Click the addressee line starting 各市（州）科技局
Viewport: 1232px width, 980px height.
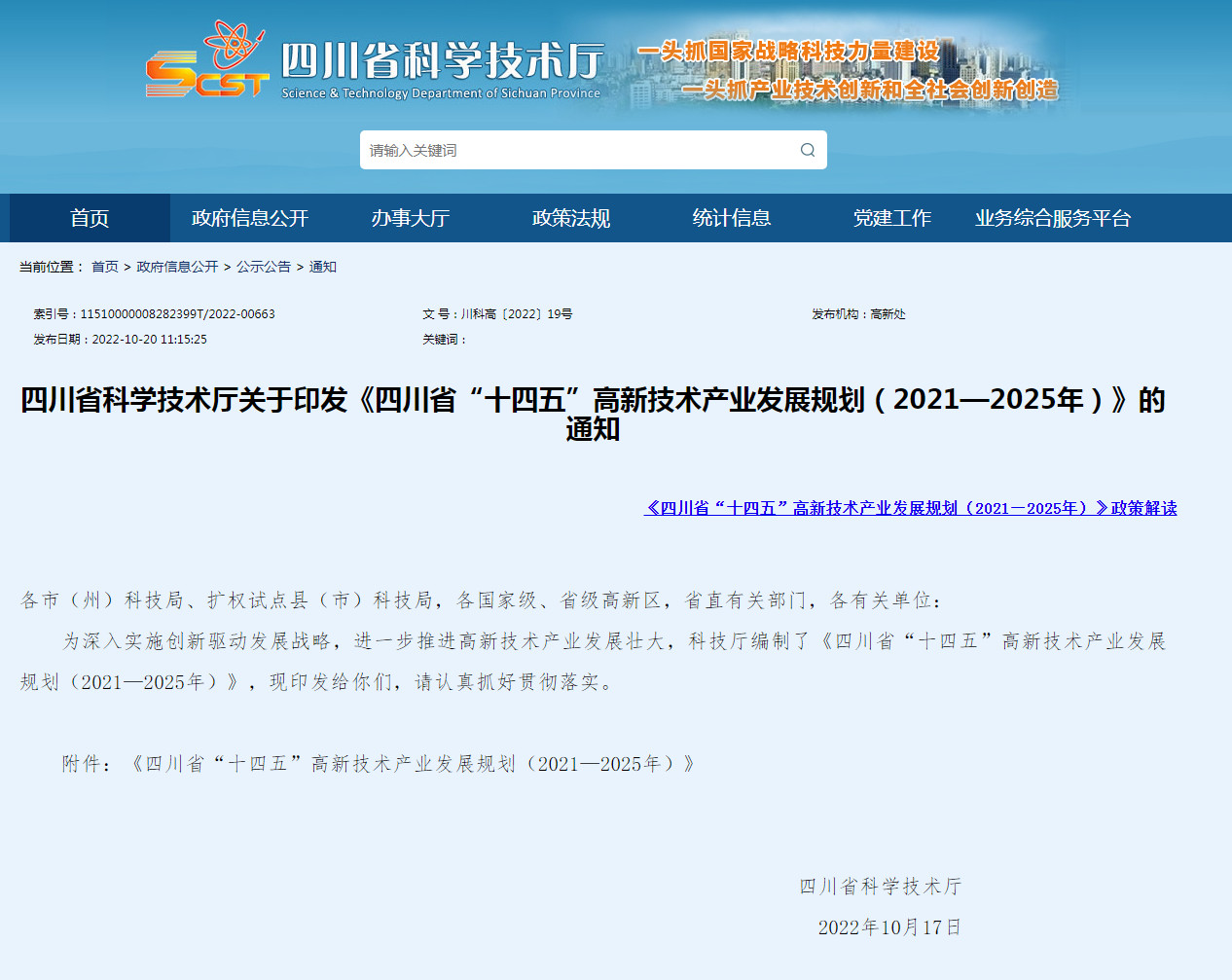tap(482, 600)
